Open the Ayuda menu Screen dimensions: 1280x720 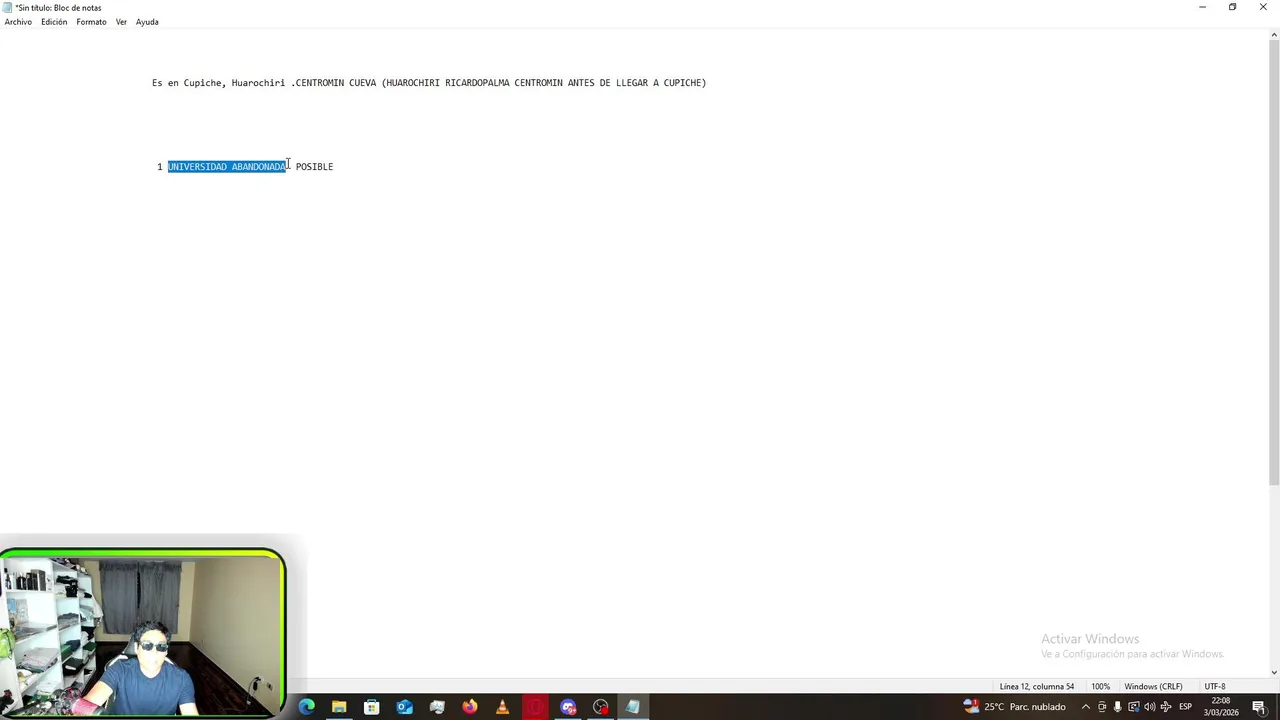(x=147, y=22)
